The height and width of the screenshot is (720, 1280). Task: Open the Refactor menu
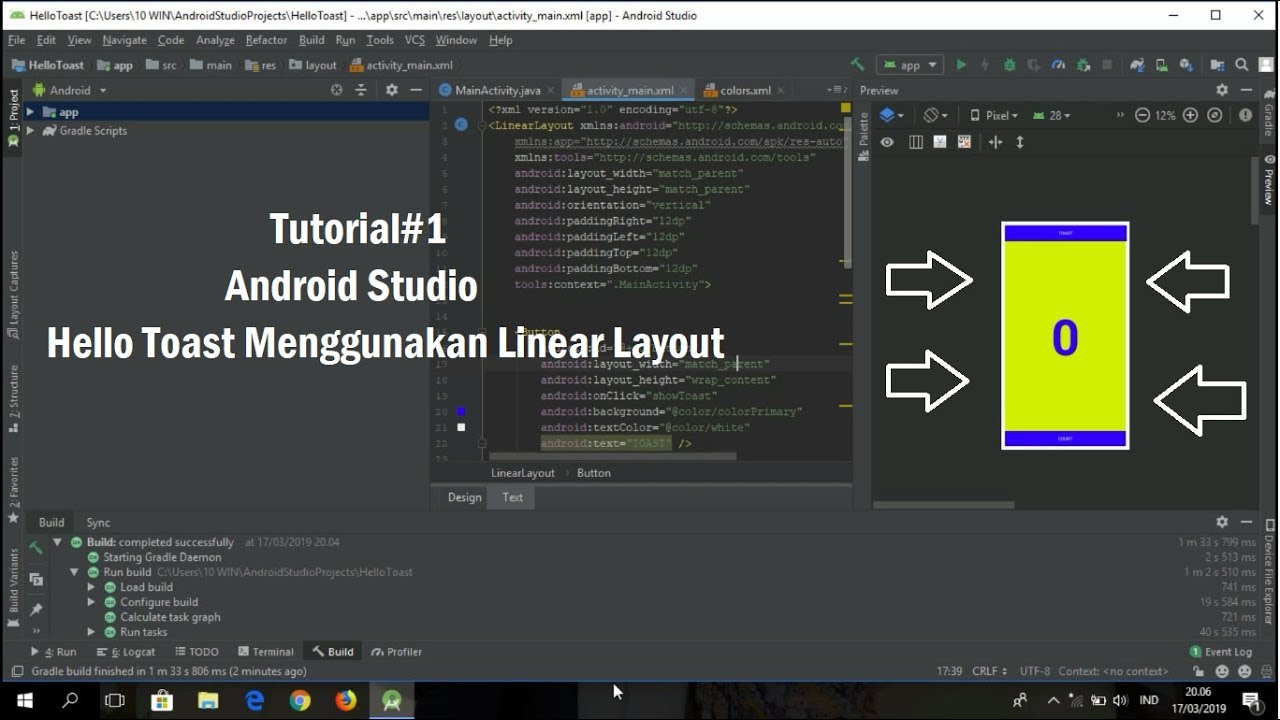(266, 40)
